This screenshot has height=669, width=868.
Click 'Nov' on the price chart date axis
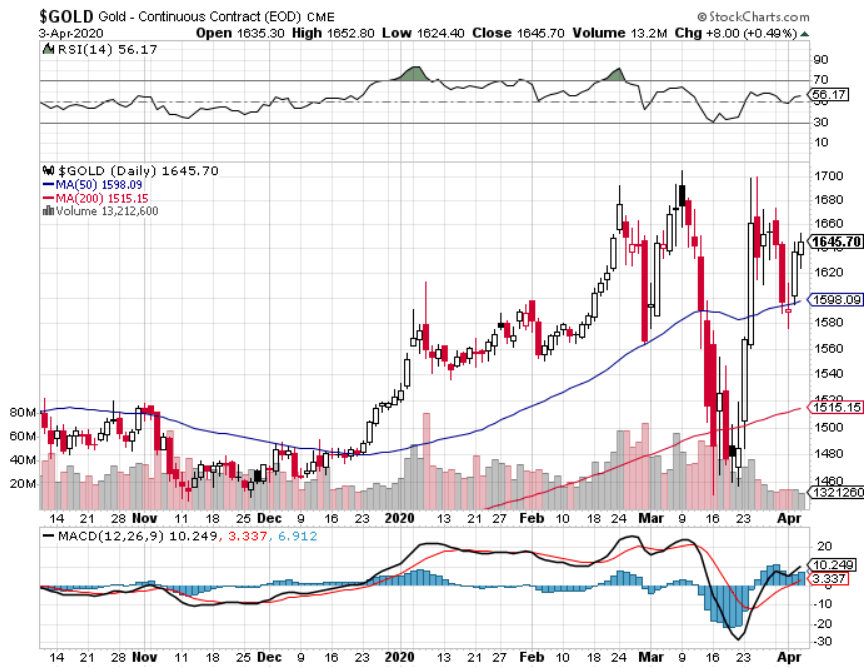click(x=144, y=518)
